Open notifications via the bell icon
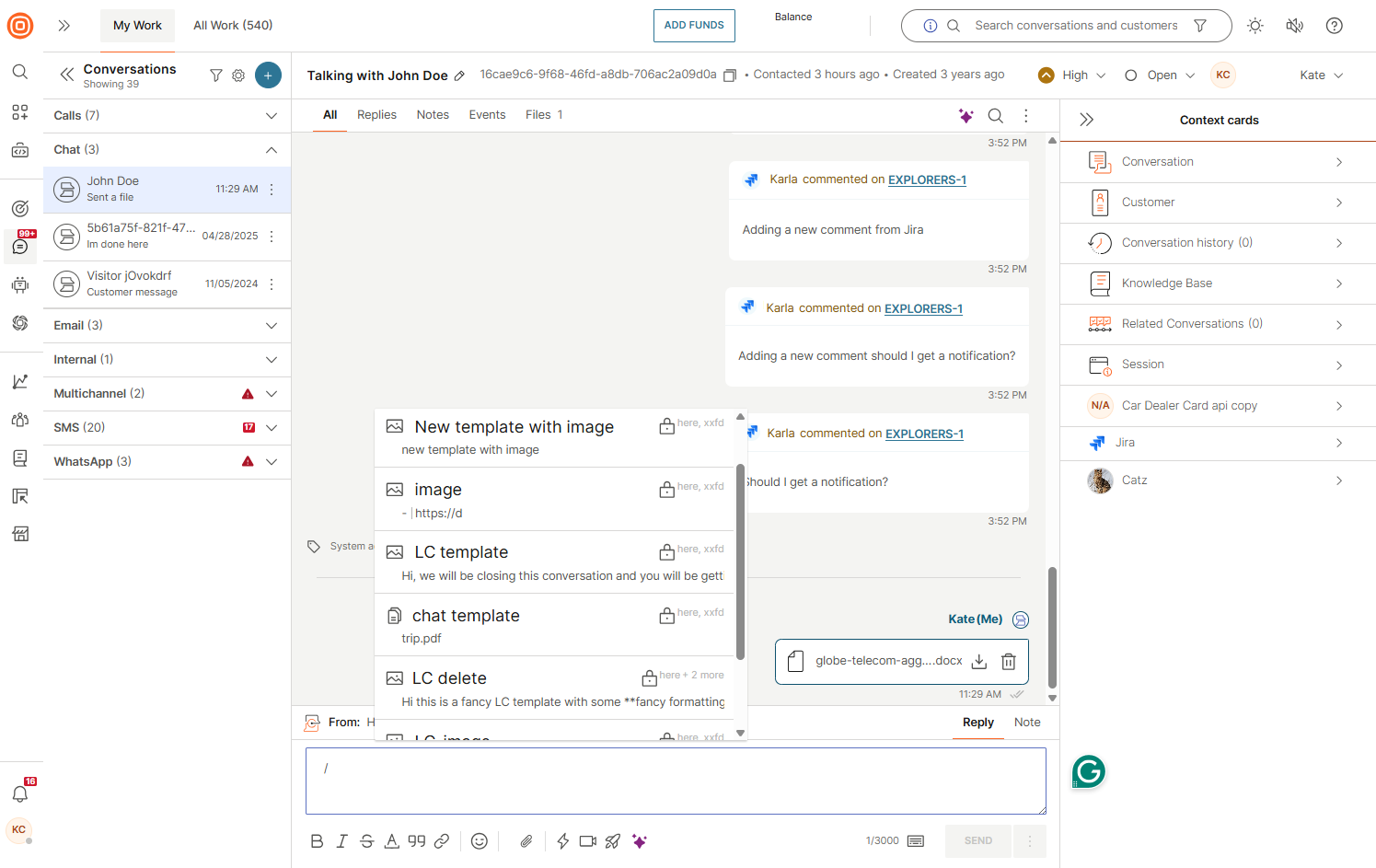Screen dimensions: 1376x868 (x=19, y=793)
